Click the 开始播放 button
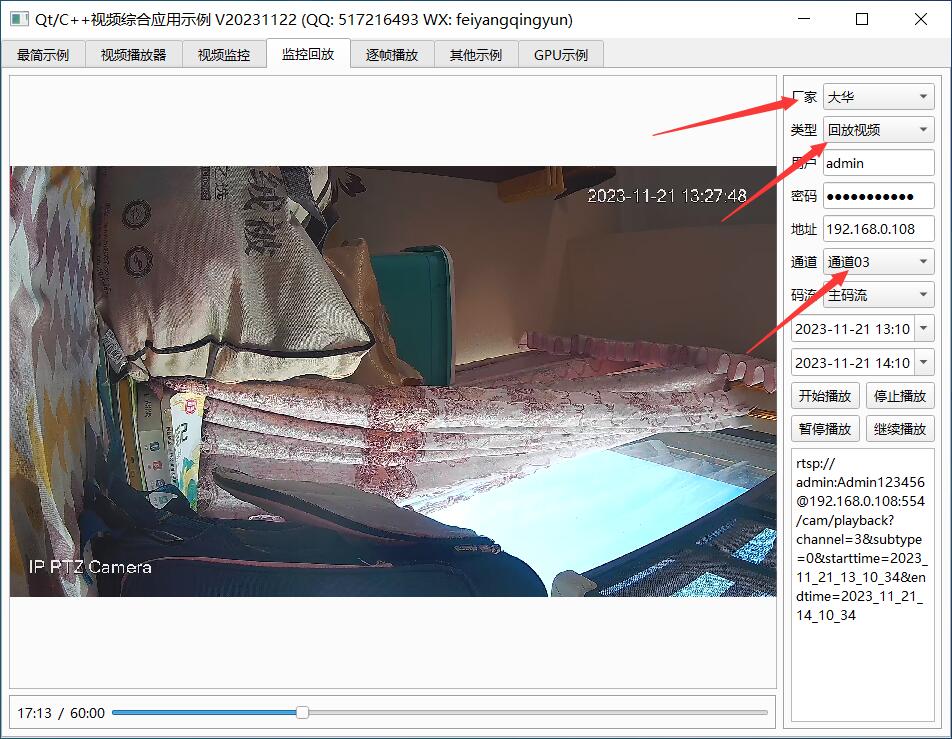 [824, 396]
